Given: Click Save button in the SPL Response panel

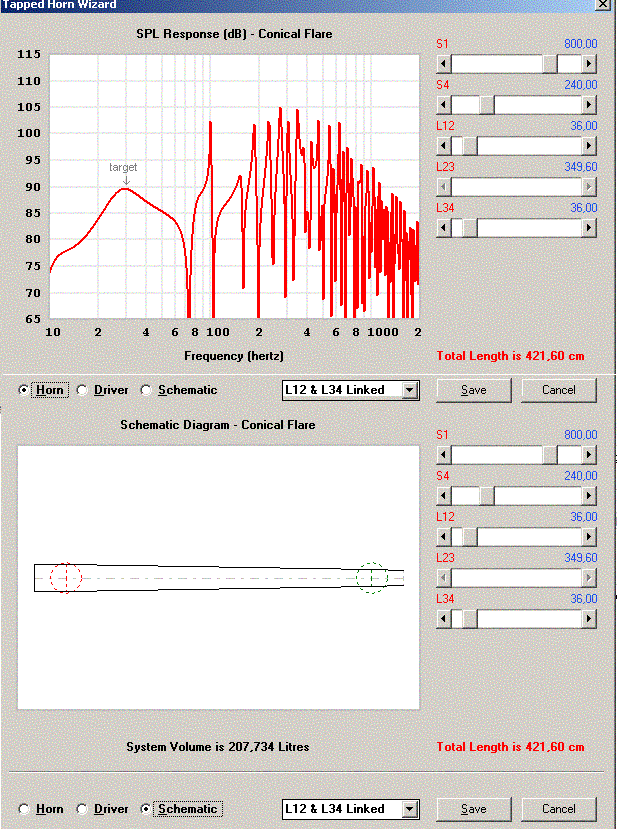Looking at the screenshot, I should coord(474,390).
